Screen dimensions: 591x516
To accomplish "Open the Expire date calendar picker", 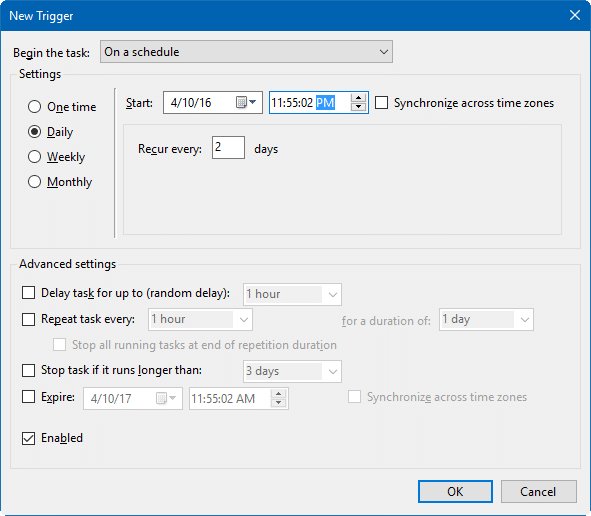I will 166,398.
